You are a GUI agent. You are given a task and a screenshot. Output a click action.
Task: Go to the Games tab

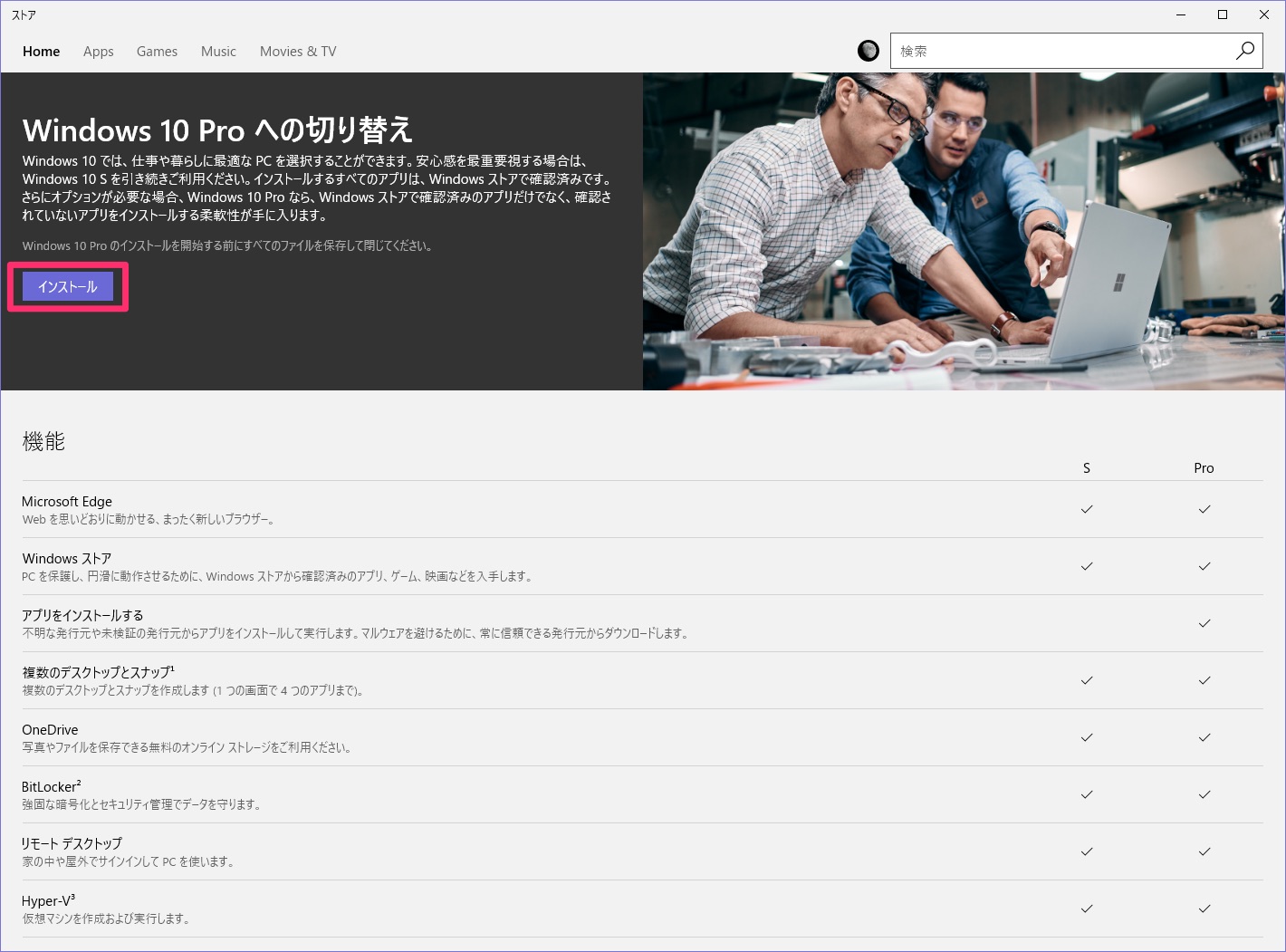(157, 52)
